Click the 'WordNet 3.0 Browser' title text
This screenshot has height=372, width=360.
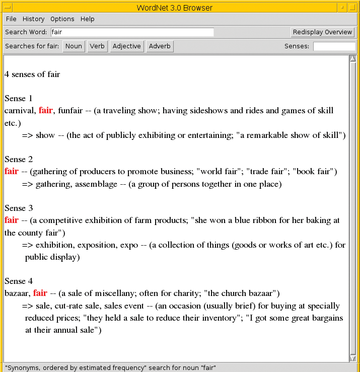click(x=174, y=7)
